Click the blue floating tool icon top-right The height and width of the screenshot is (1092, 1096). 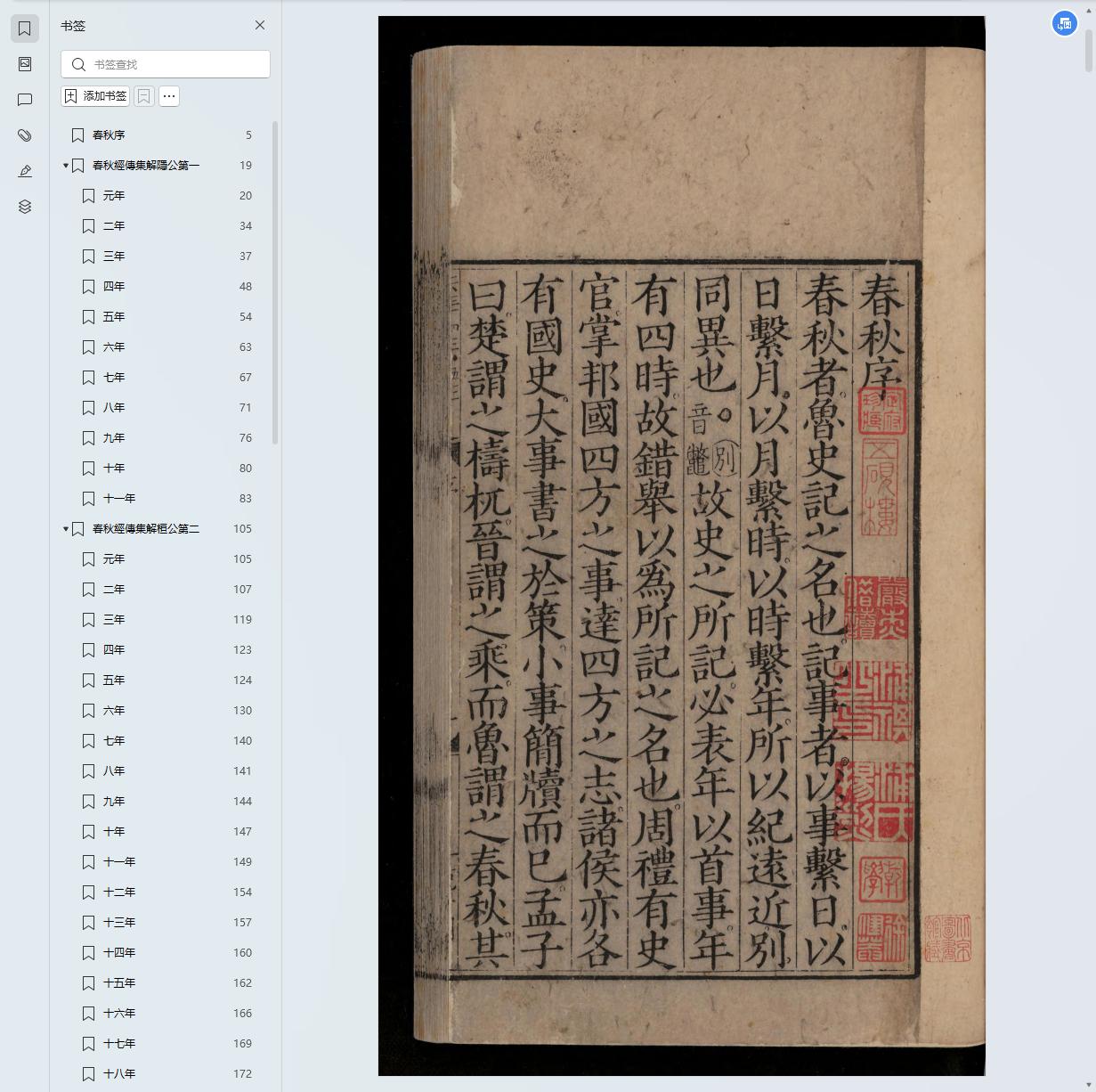1064,24
